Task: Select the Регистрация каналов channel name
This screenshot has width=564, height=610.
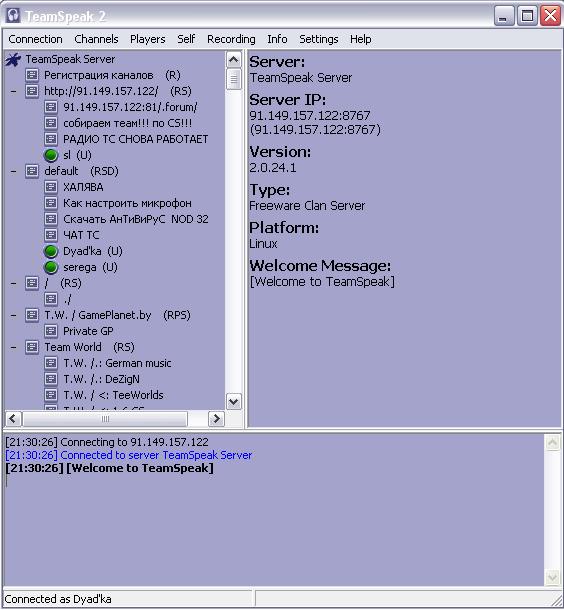Action: click(x=98, y=75)
